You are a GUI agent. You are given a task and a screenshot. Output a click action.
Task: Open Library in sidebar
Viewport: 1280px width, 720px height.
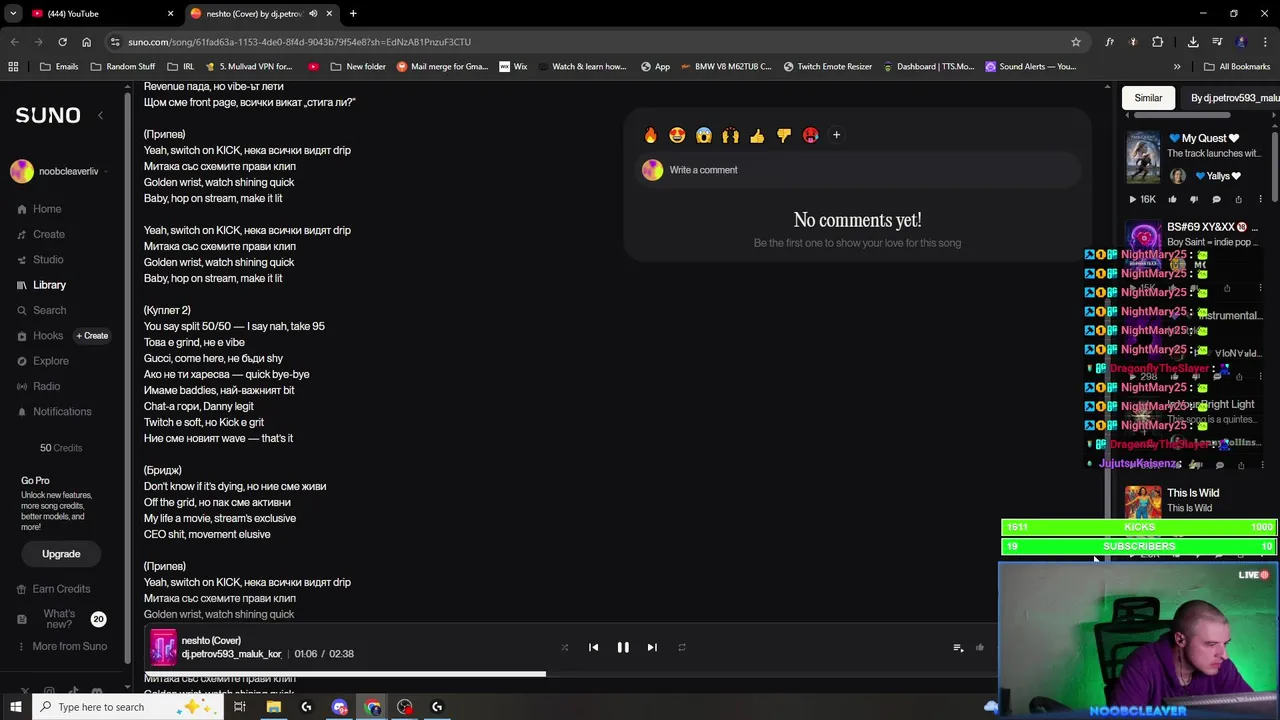coord(49,285)
